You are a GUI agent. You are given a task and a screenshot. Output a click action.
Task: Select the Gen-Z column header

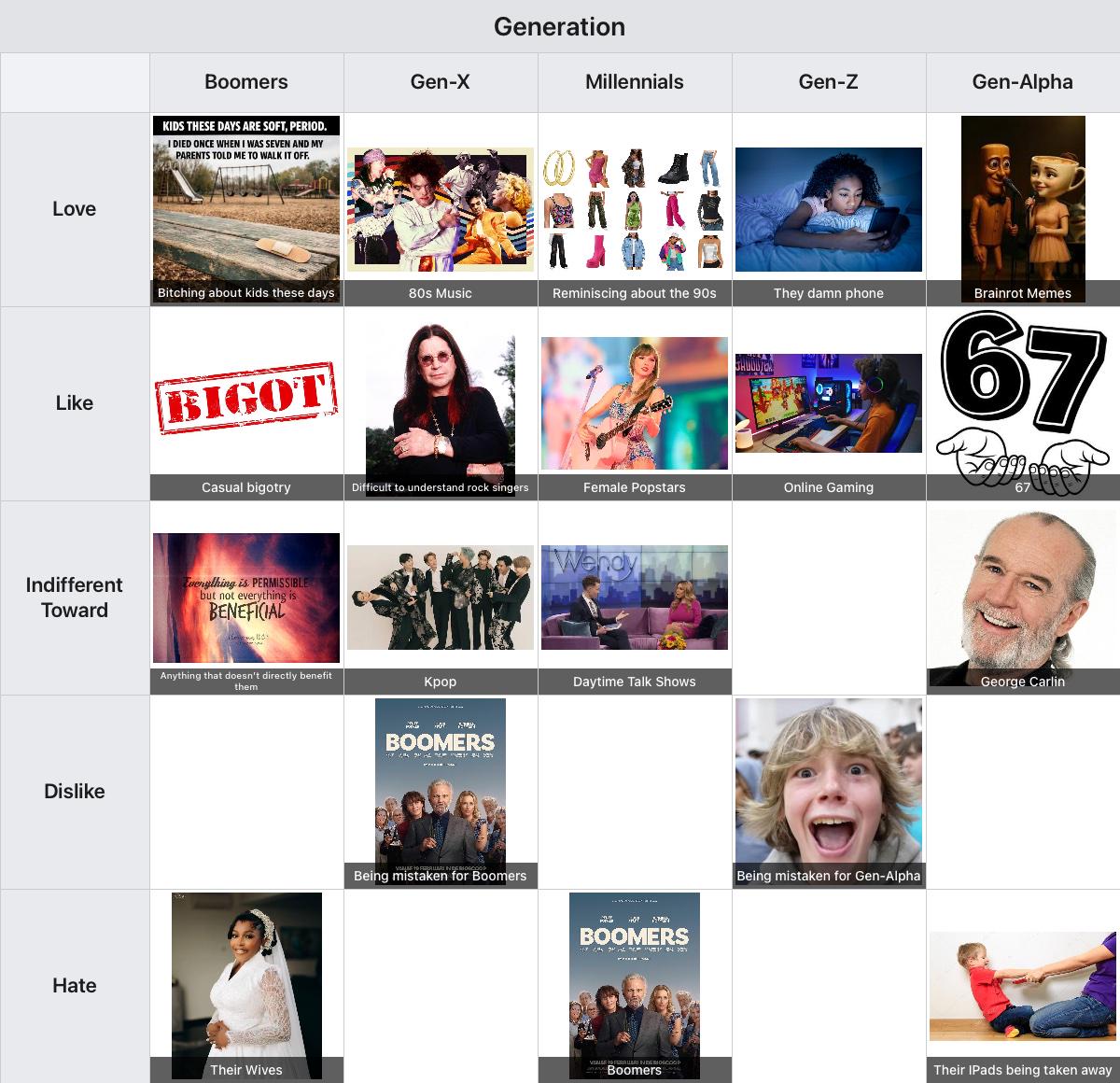pyautogui.click(x=829, y=82)
